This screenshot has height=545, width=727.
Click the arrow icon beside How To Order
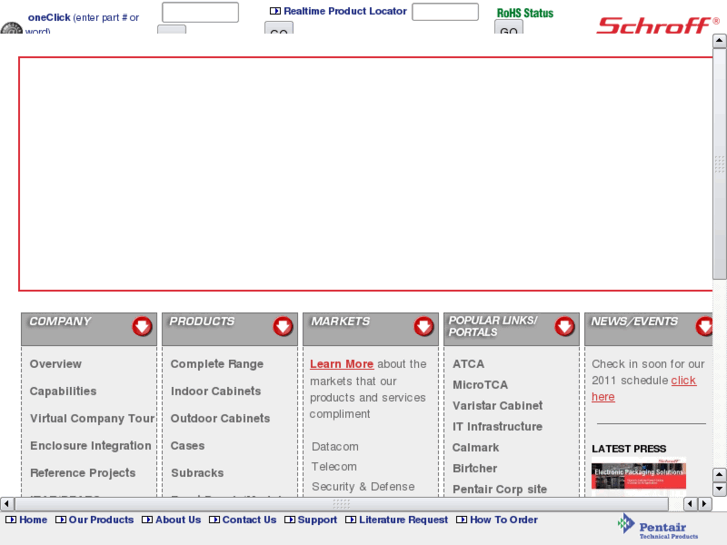coord(461,519)
